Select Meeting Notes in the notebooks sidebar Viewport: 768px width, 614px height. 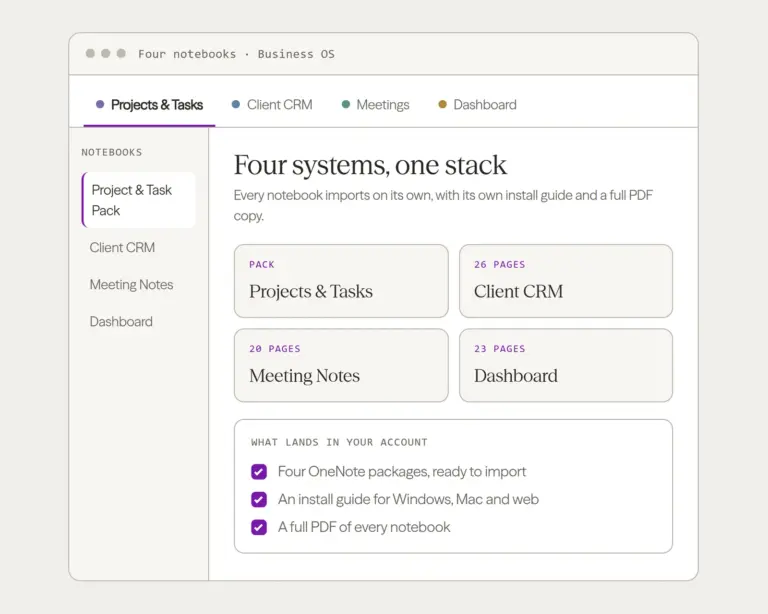131,284
